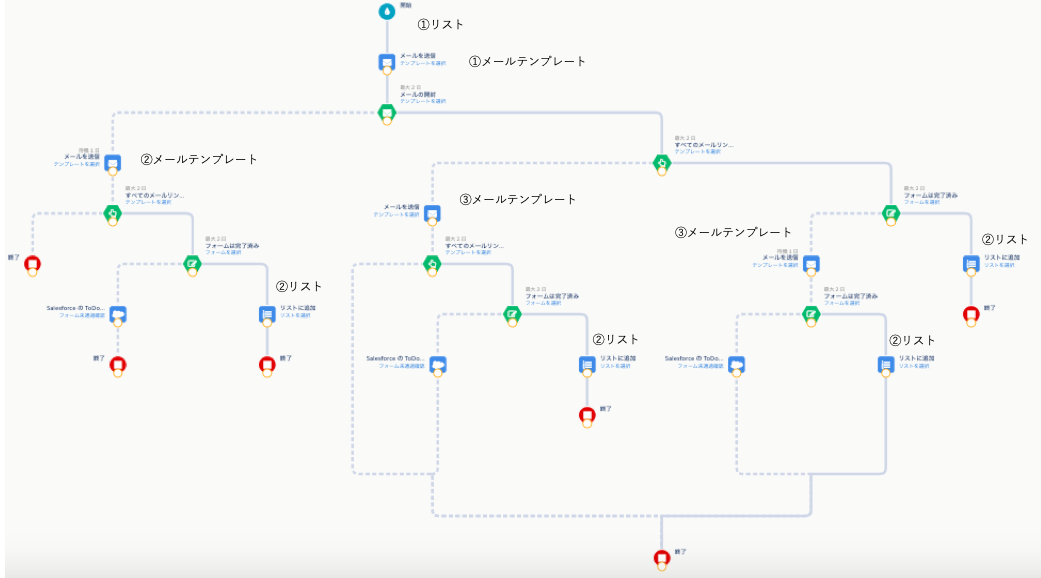Image resolution: width=1041 pixels, height=578 pixels.
Task: Click add-step circle under leftmost End node
Action: coord(33,272)
